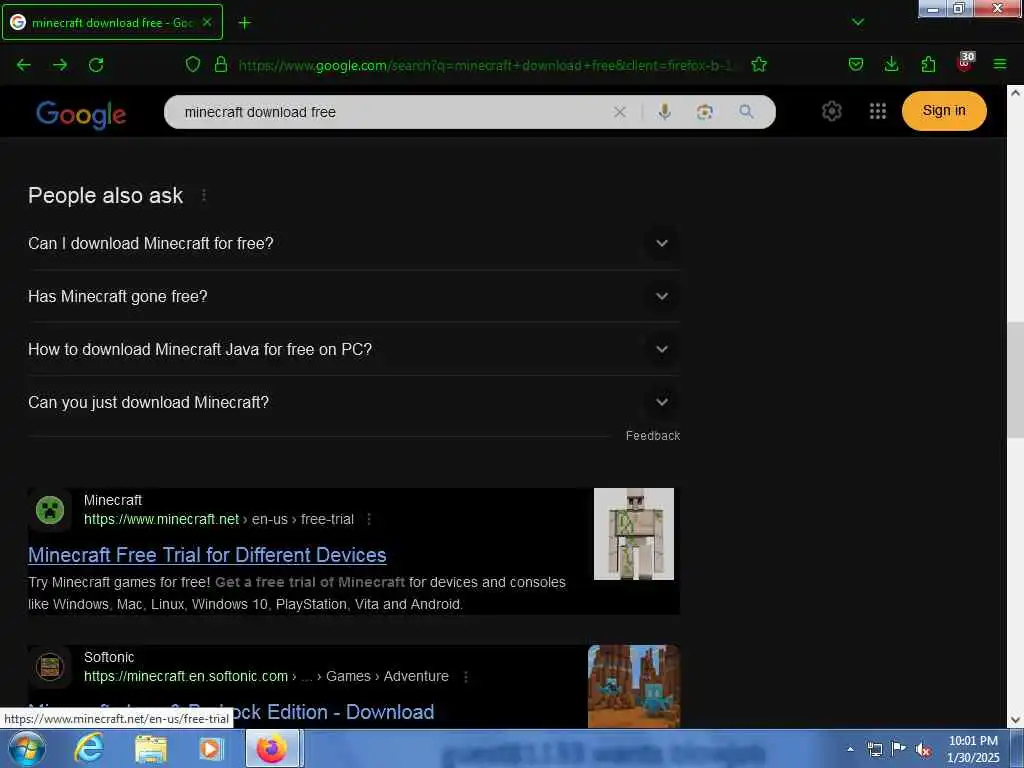The image size is (1024, 768).
Task: Open the Windows Start menu
Action: coord(27,748)
